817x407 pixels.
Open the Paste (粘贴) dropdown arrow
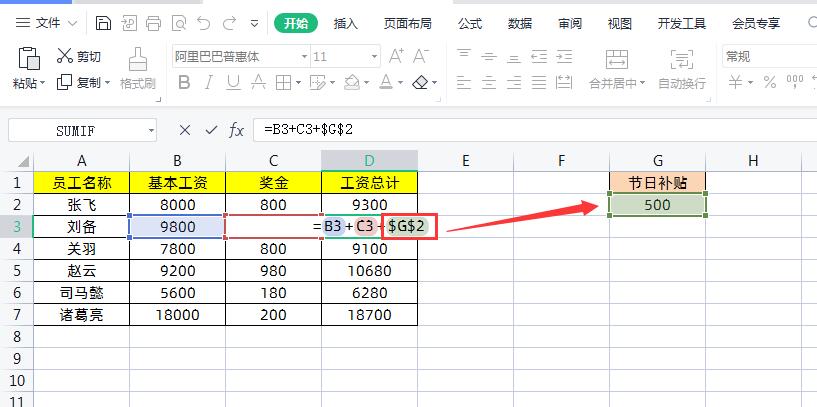point(42,83)
